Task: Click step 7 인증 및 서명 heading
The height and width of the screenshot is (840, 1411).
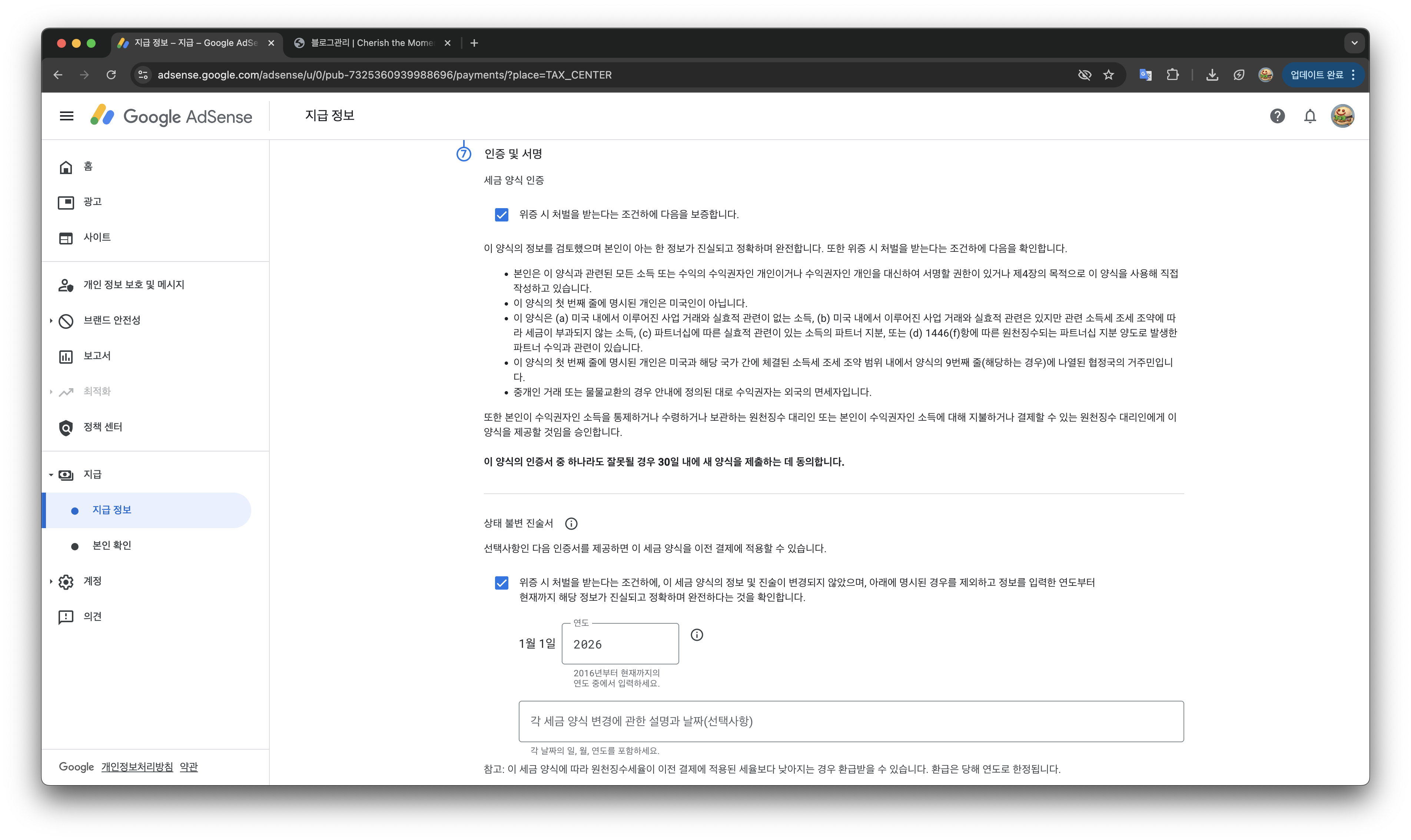Action: click(513, 154)
